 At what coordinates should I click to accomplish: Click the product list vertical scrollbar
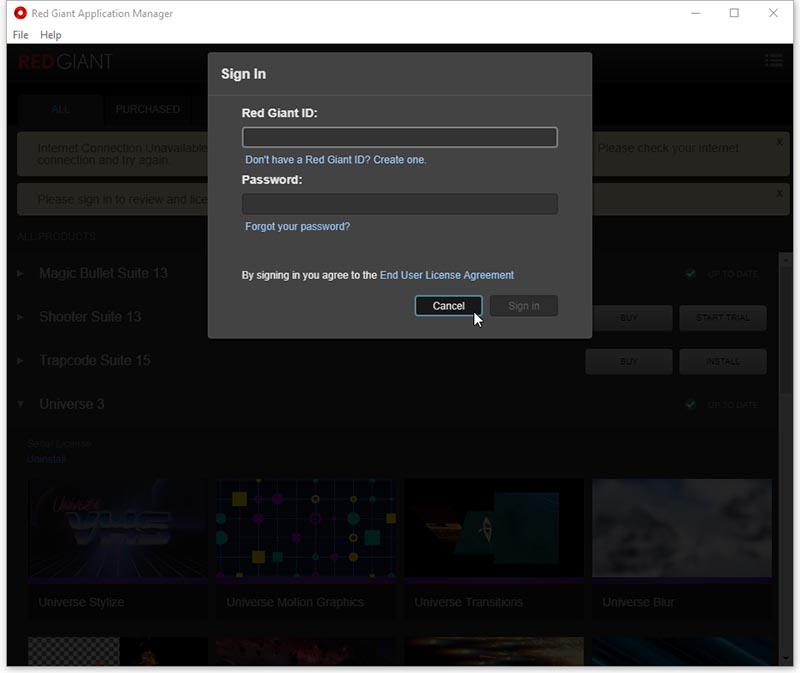pos(786,329)
